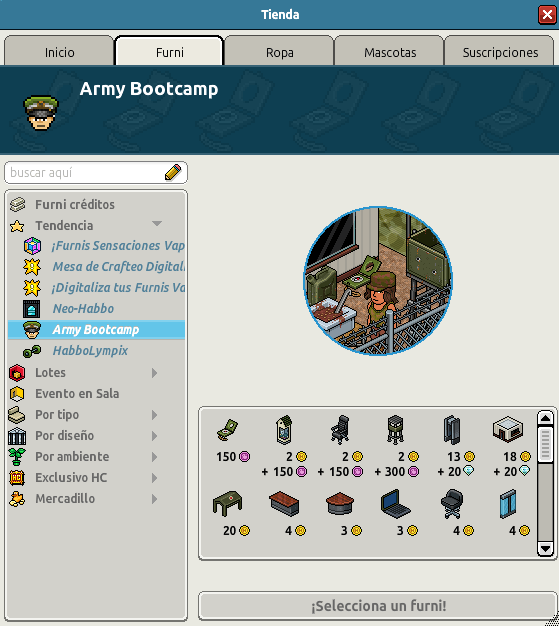Click the furni list scrollbar down arrow
Screen dimensions: 559x626
coord(545,549)
